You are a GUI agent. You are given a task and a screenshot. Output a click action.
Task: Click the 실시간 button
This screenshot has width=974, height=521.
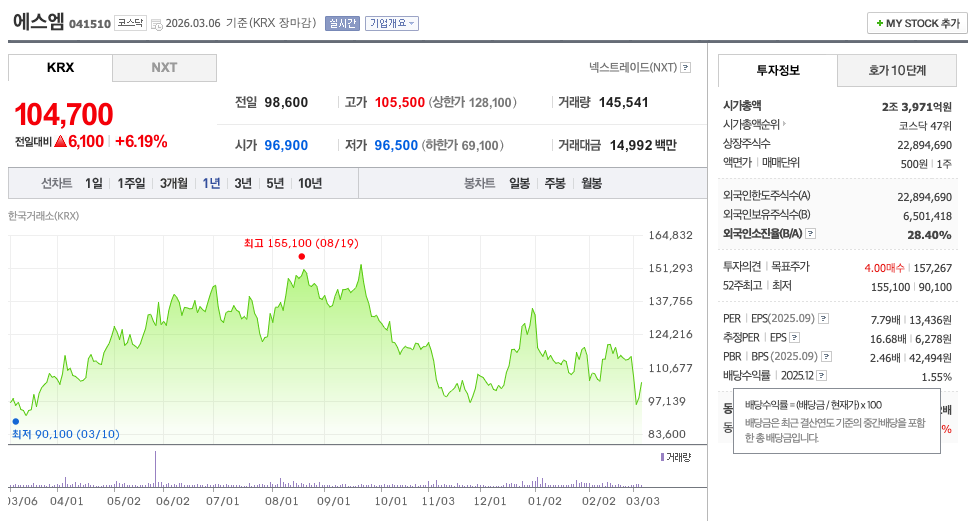click(x=342, y=24)
